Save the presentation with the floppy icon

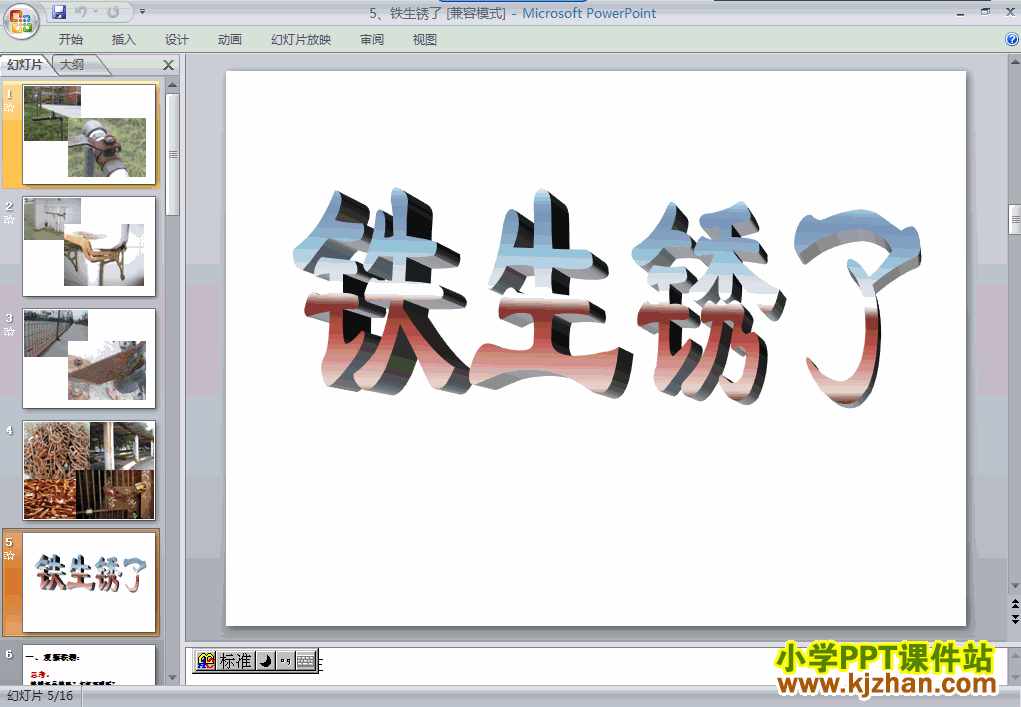click(59, 12)
